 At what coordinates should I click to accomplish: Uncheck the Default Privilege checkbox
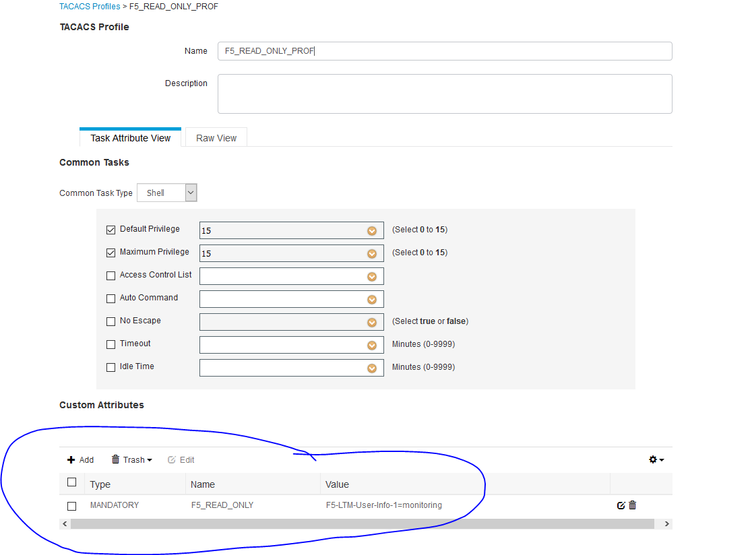point(111,230)
